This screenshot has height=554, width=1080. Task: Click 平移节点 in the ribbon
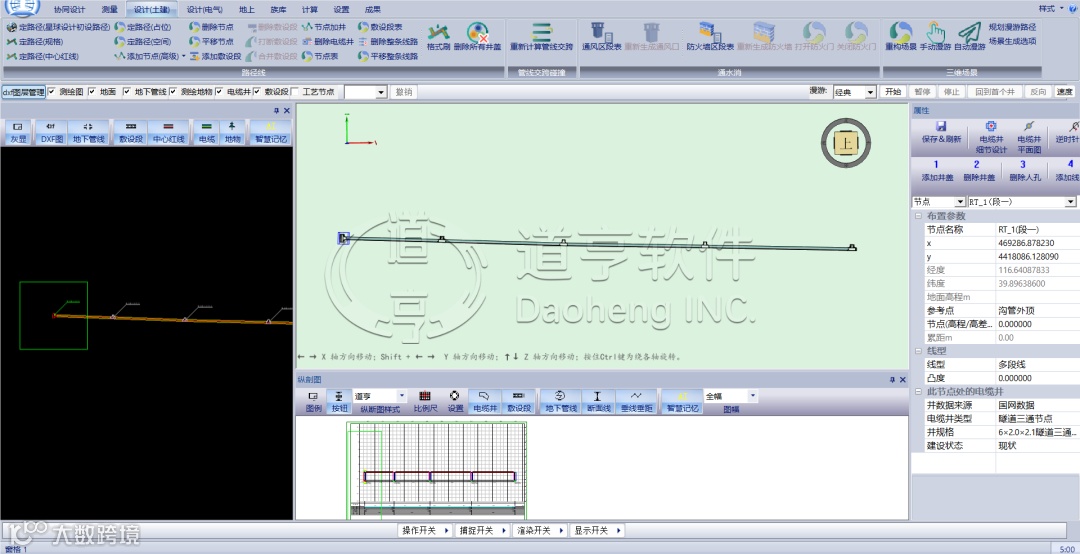(211, 41)
